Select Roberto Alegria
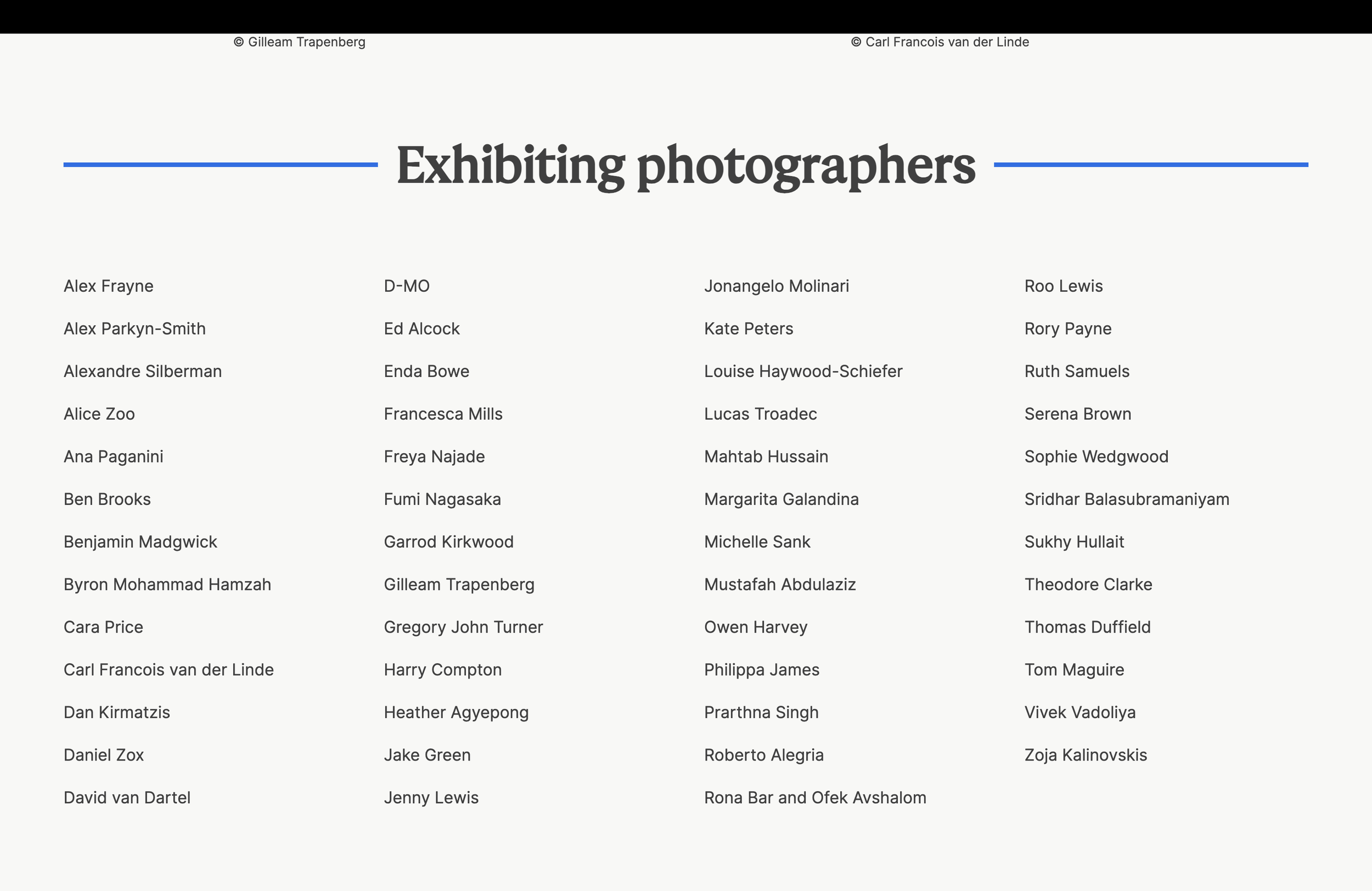Viewport: 1372px width, 891px height. (x=764, y=755)
